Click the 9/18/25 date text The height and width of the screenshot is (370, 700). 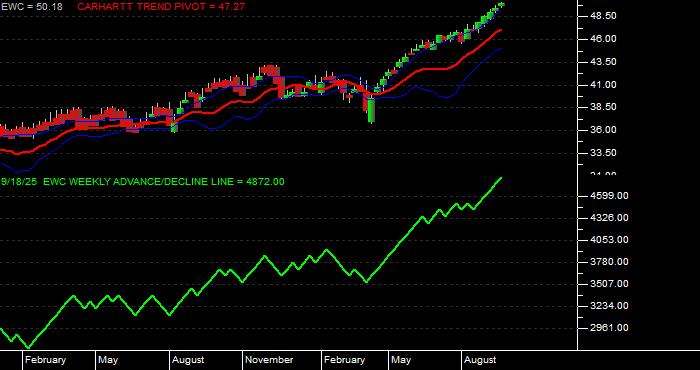coord(19,182)
